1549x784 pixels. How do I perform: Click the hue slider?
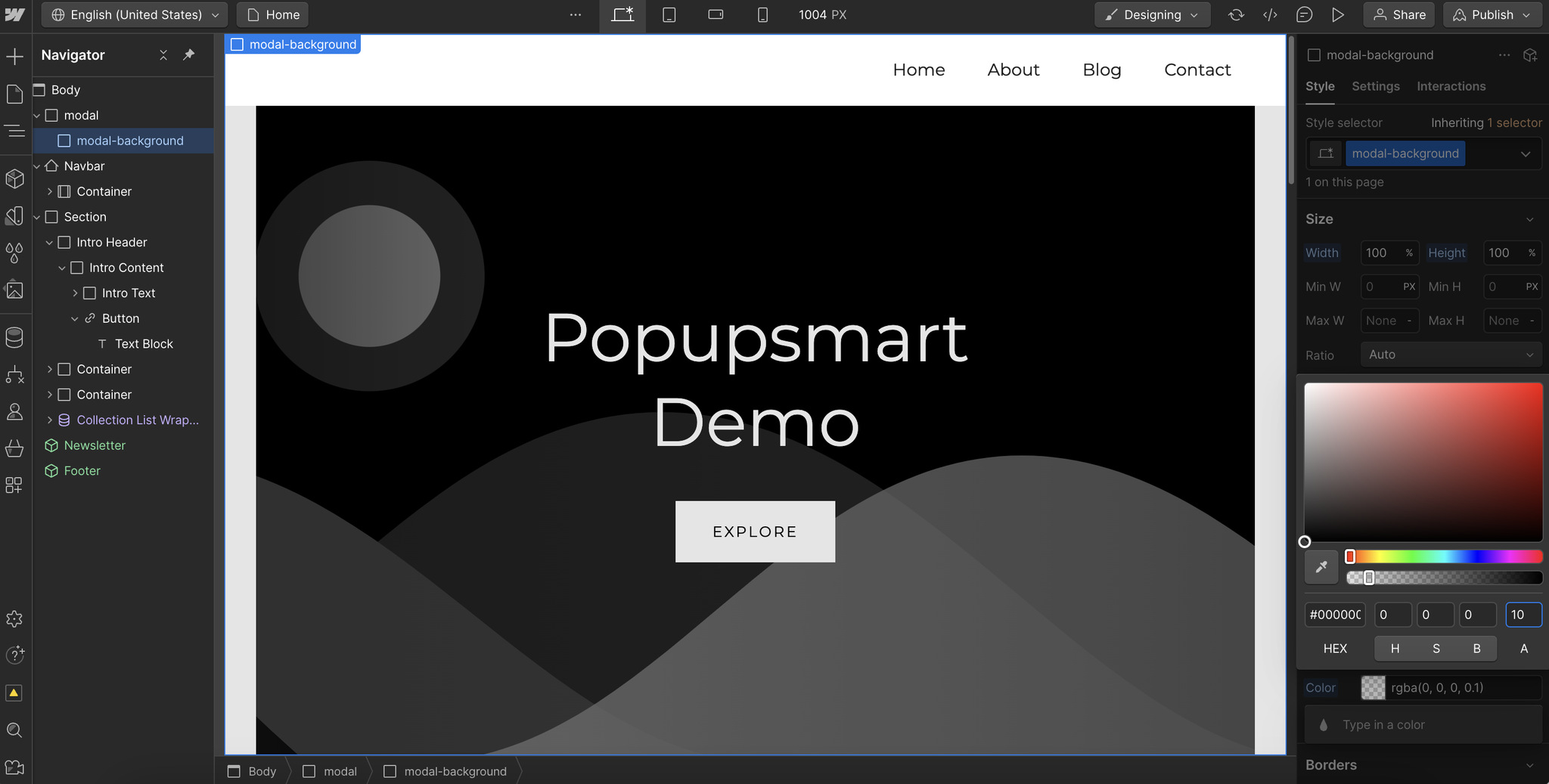1444,557
